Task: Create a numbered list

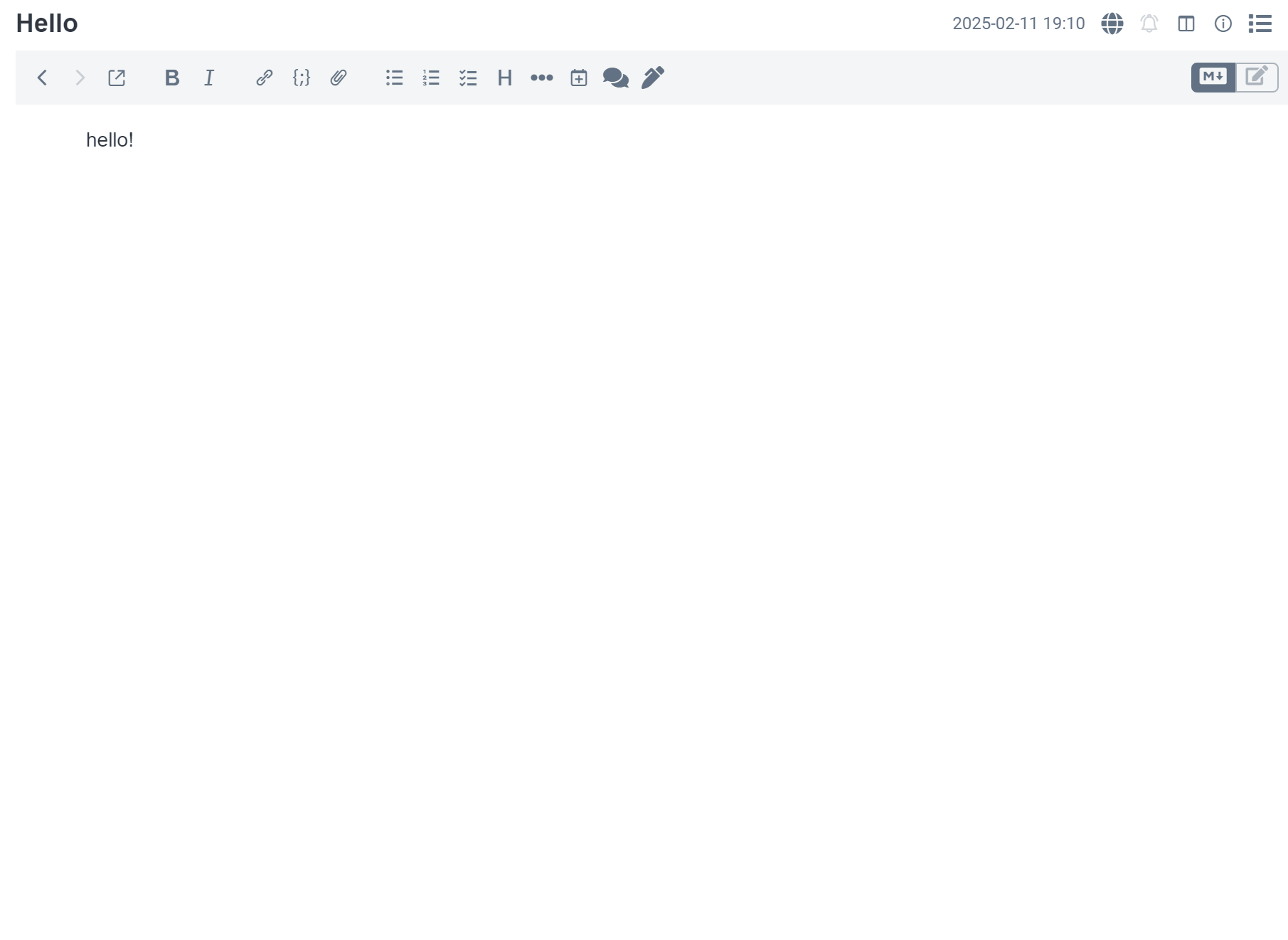Action: click(x=431, y=78)
